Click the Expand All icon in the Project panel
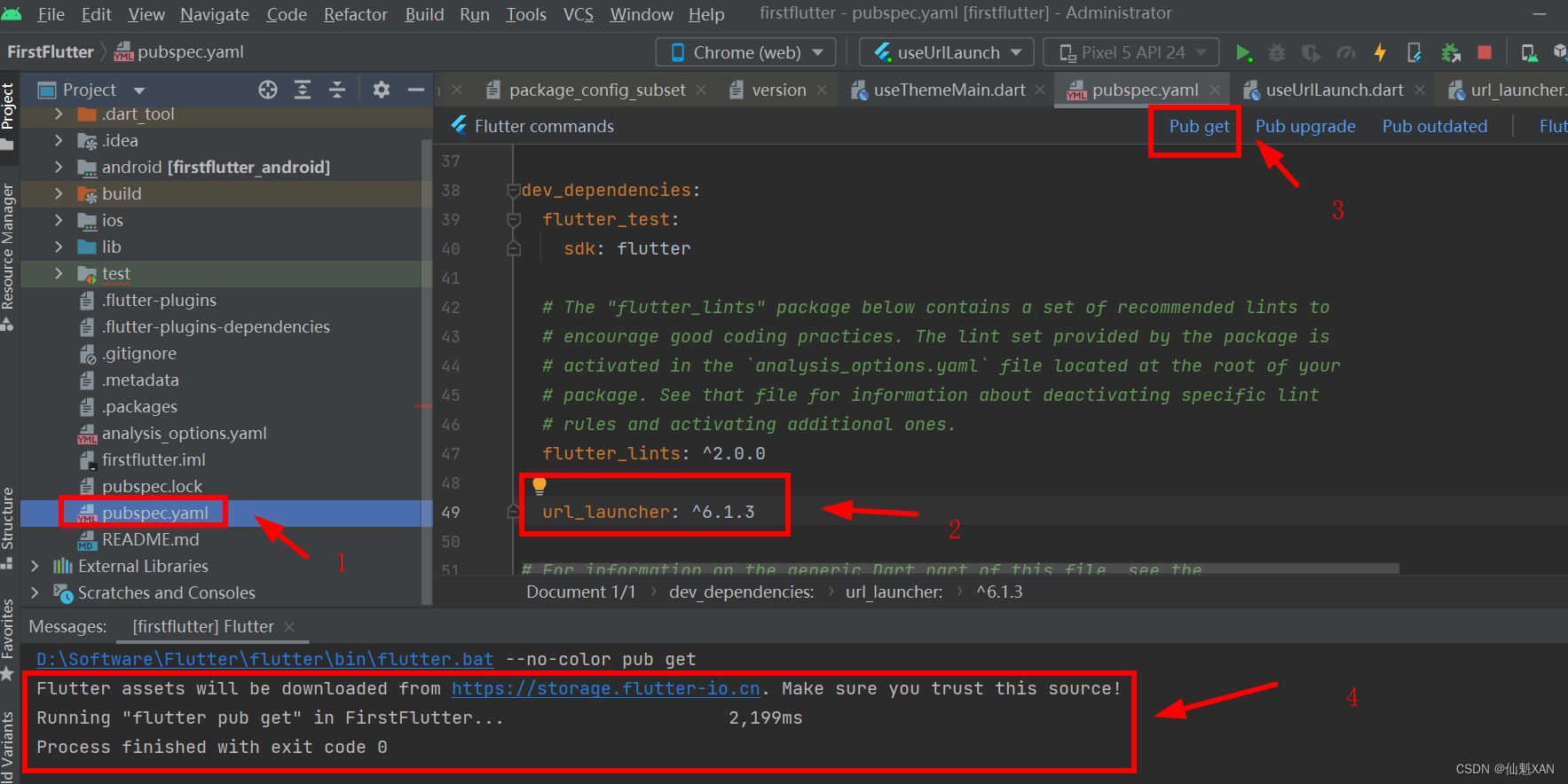This screenshot has height=784, width=1568. click(x=303, y=90)
